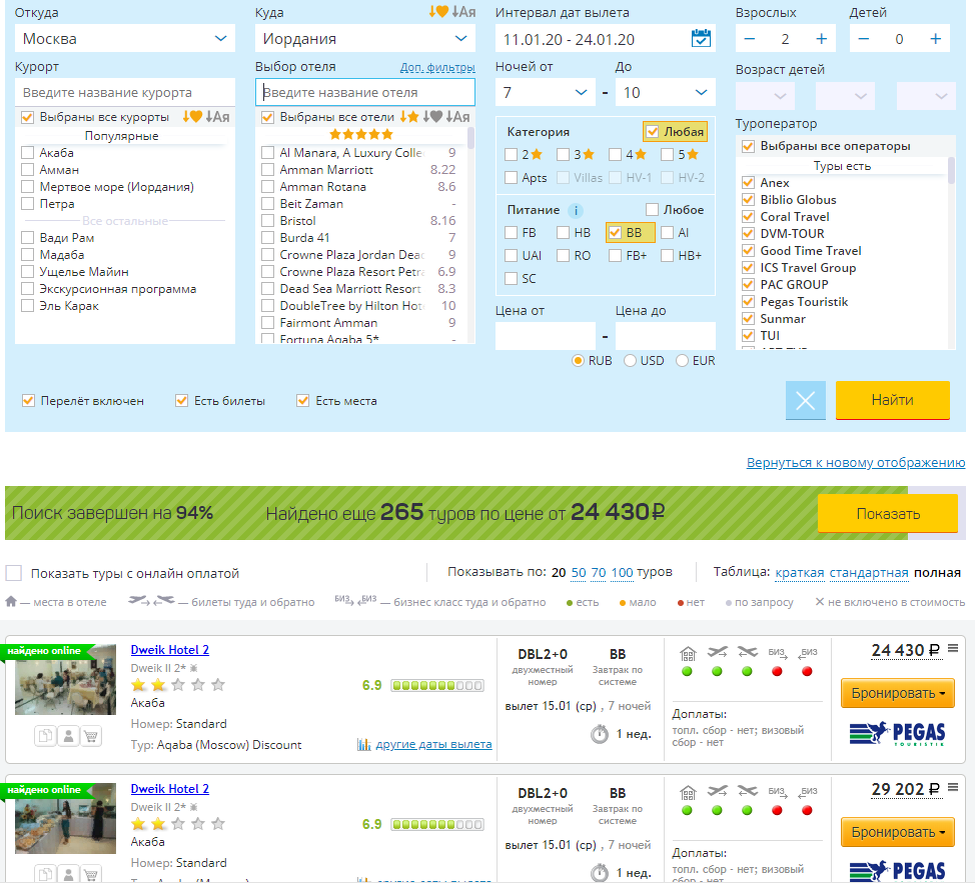Viewport: 975px width, 884px height.
Task: Sort destination countries by popularity heart icon
Action: coord(438,12)
